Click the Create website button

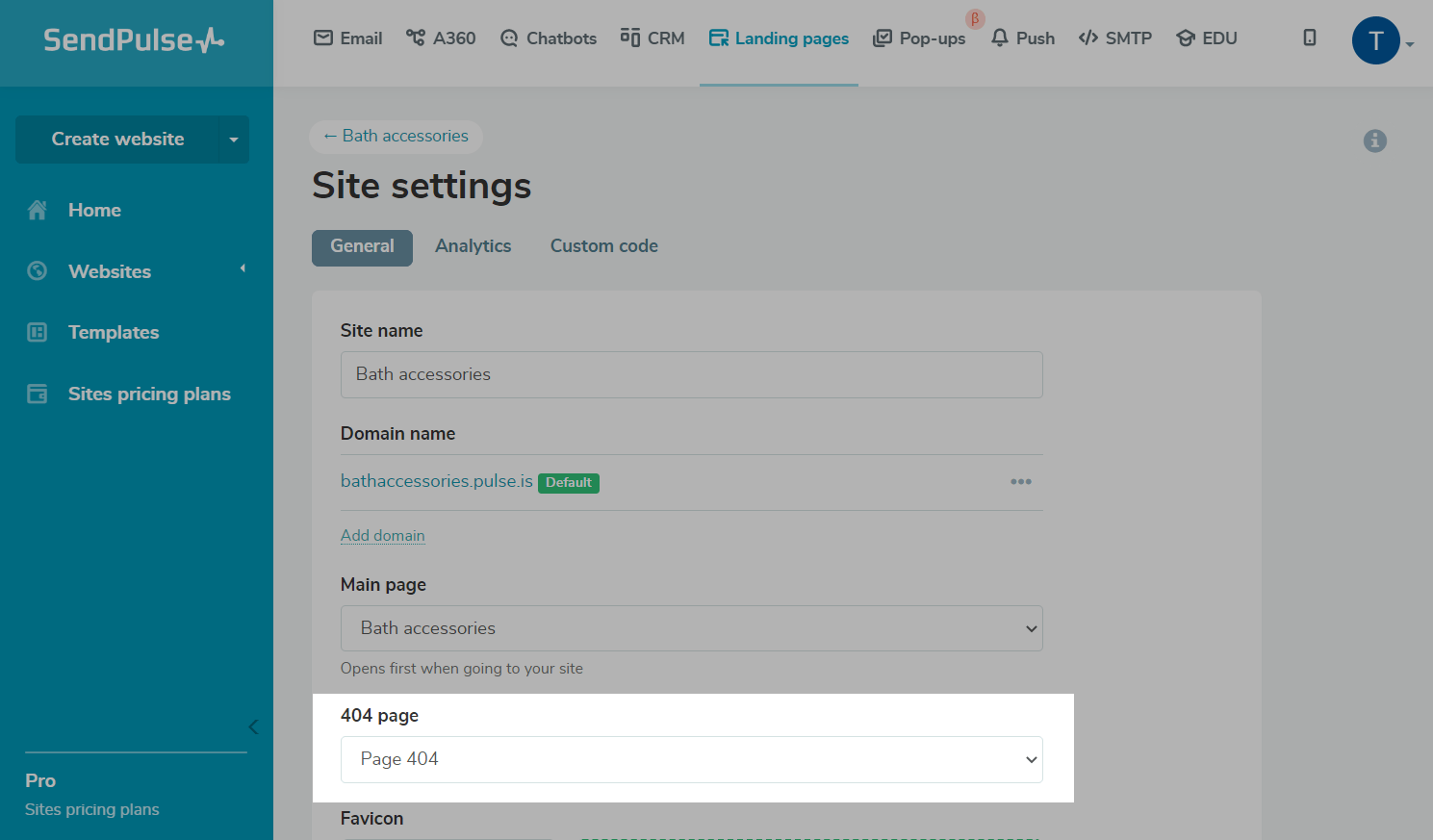pyautogui.click(x=117, y=140)
